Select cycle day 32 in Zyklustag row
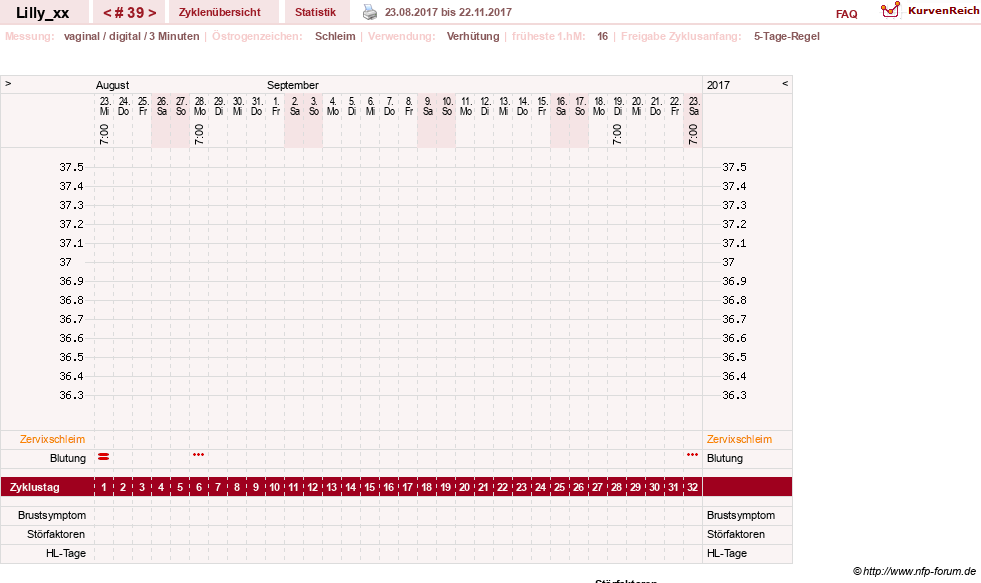981x583 pixels. tap(692, 487)
